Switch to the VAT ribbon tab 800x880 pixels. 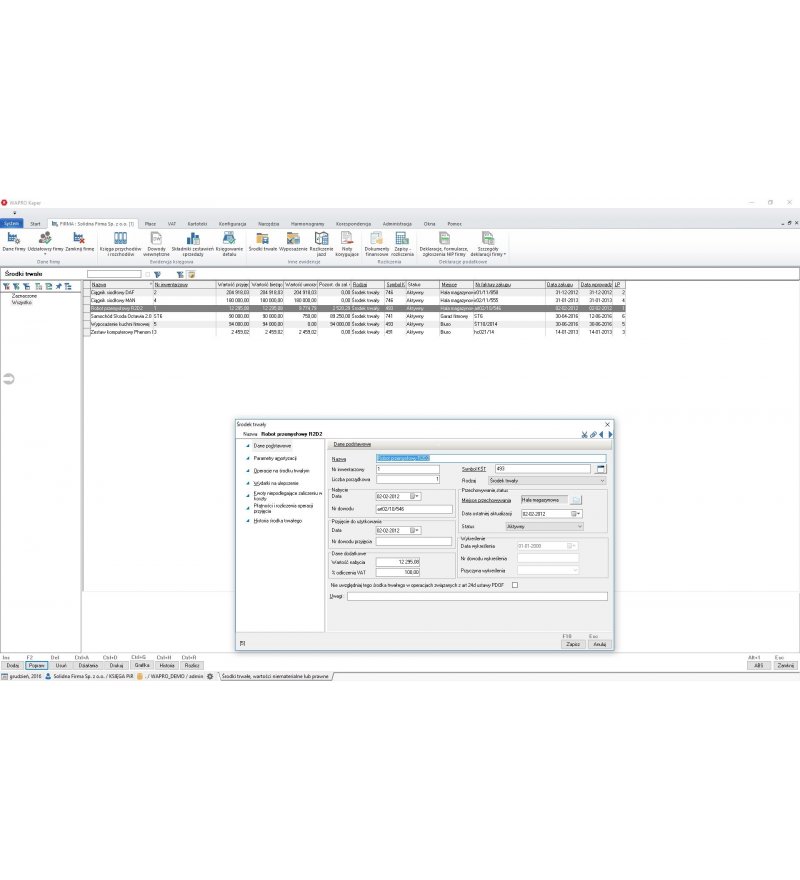(x=172, y=223)
